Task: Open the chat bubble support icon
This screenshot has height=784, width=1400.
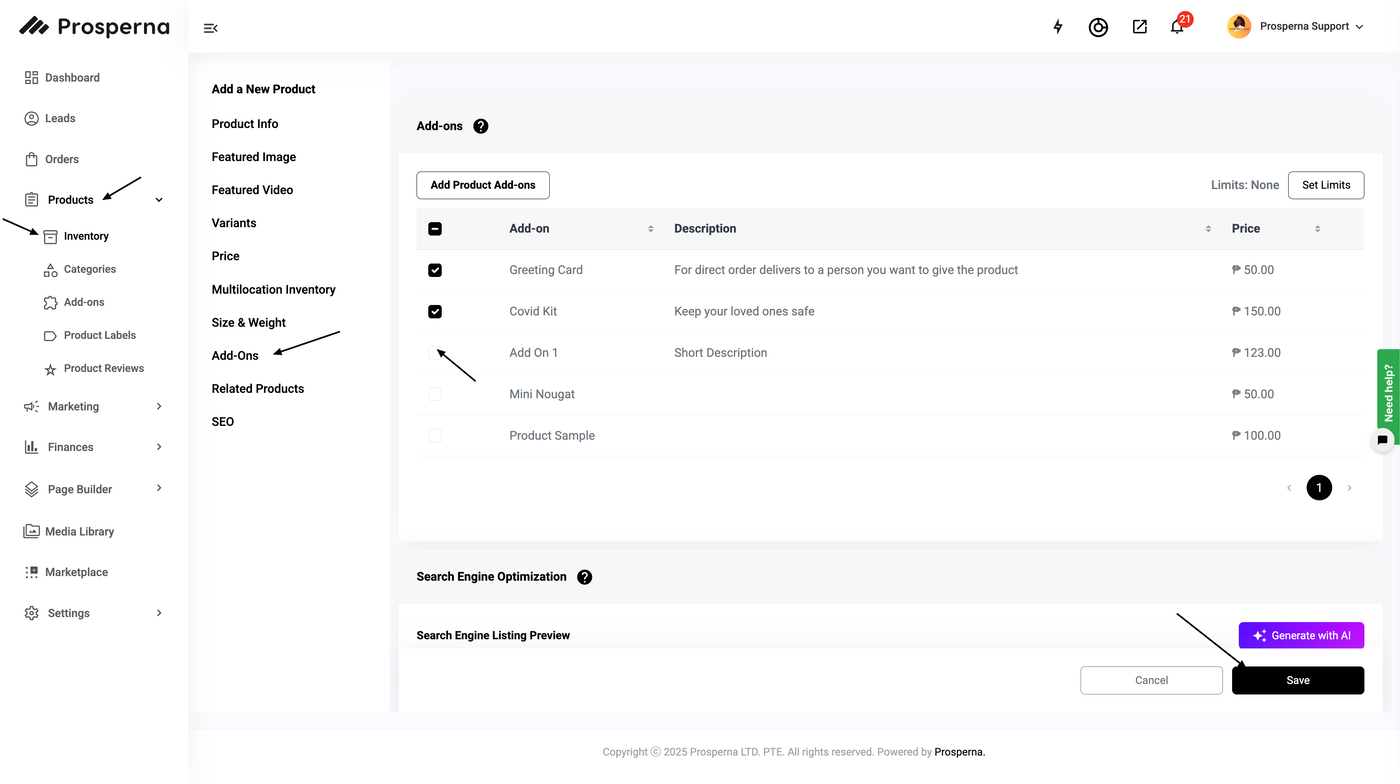Action: click(x=1383, y=440)
